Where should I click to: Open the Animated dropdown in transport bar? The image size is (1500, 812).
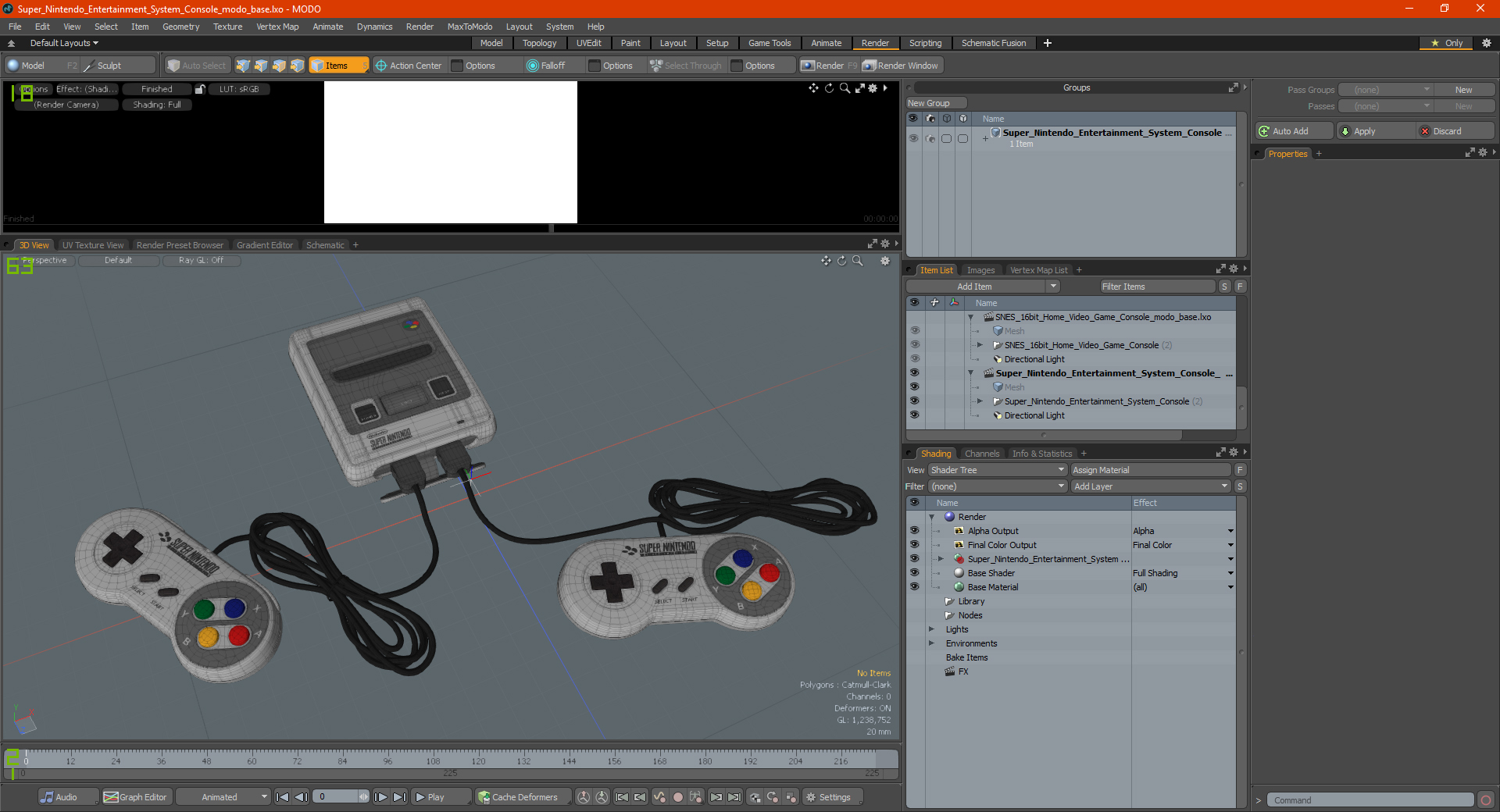(223, 797)
